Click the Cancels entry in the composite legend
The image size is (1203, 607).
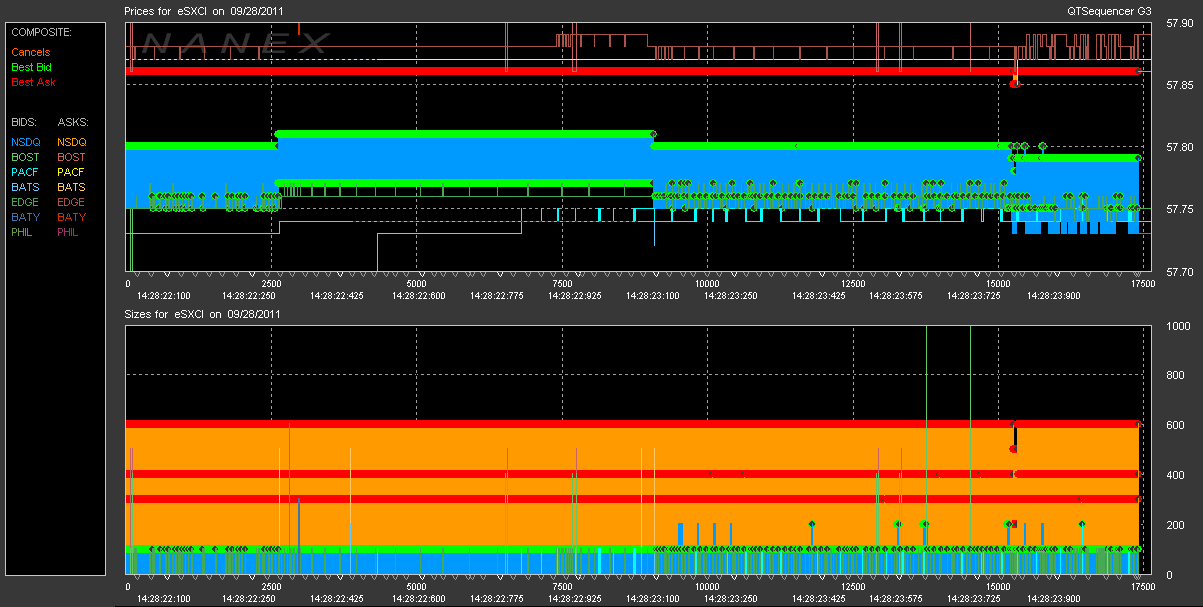[x=30, y=52]
